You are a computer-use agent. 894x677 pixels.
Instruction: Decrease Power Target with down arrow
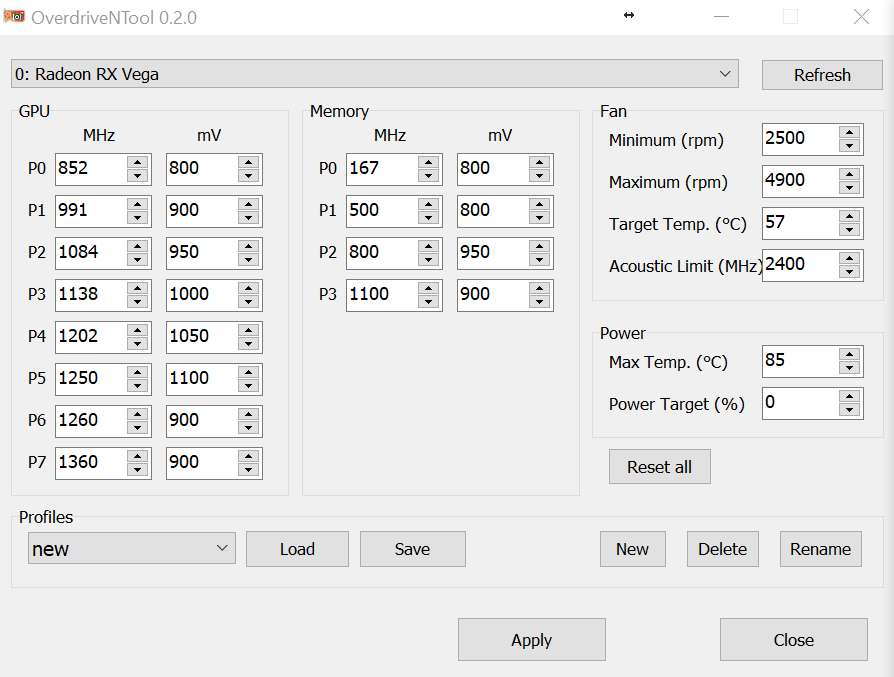850,410
